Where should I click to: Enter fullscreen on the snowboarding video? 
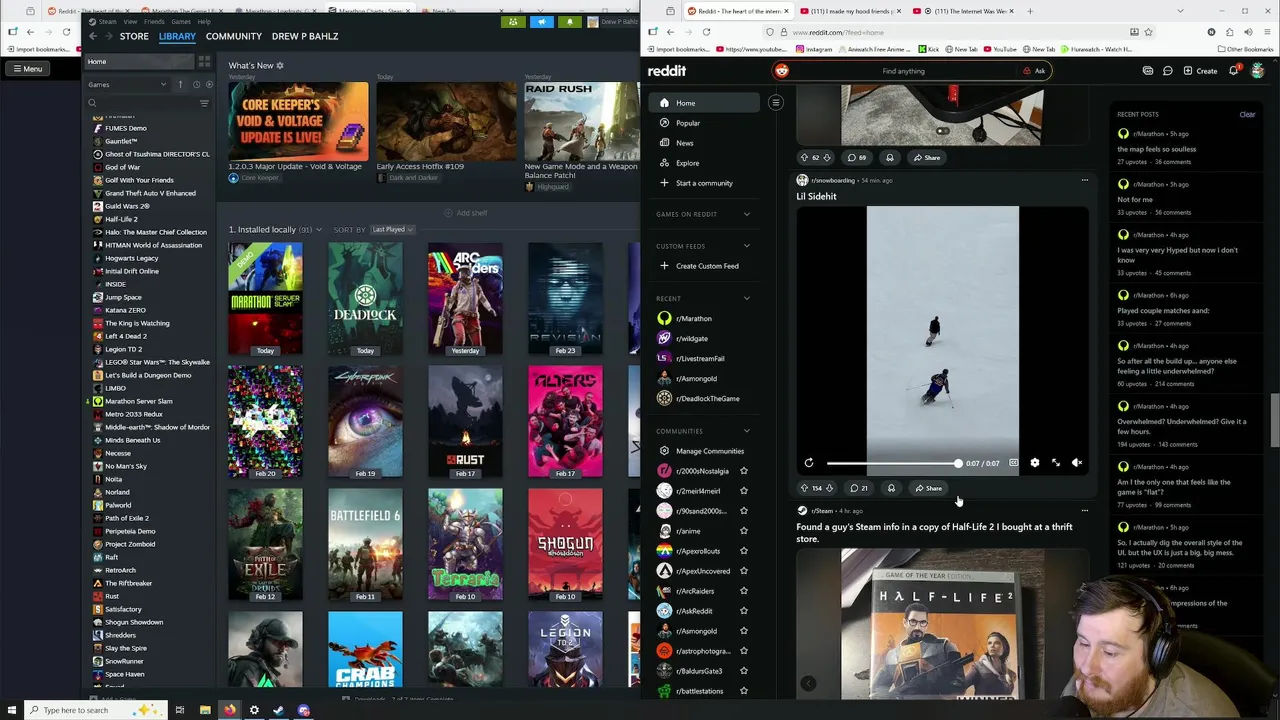tap(1055, 463)
